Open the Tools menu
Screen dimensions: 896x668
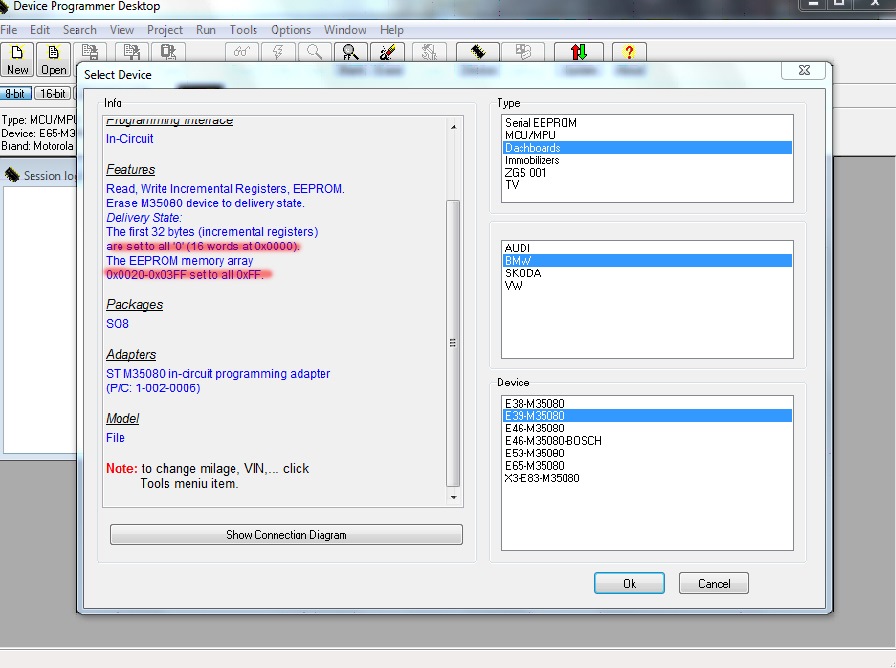pyautogui.click(x=243, y=30)
